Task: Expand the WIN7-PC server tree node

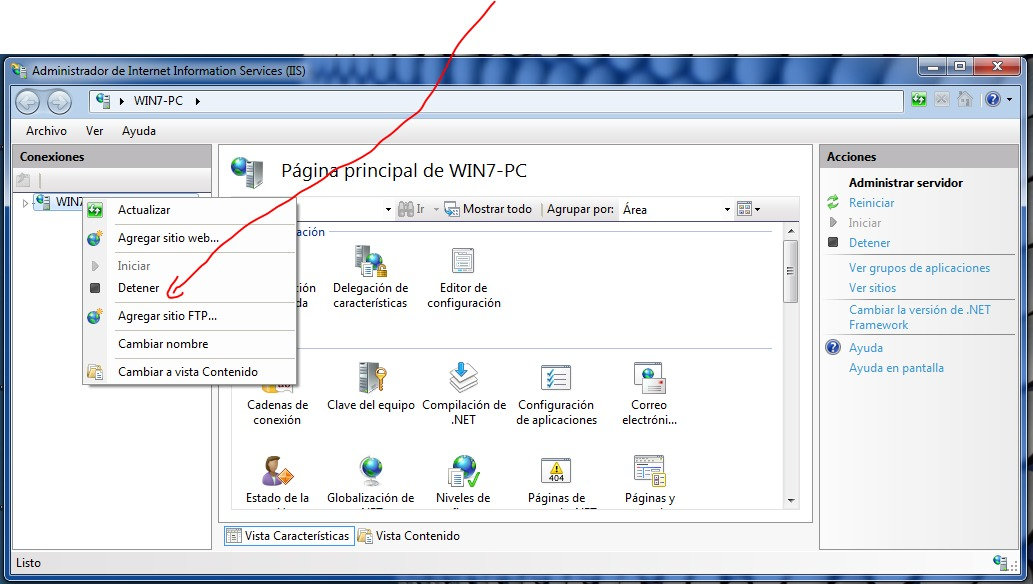Action: click(x=25, y=202)
